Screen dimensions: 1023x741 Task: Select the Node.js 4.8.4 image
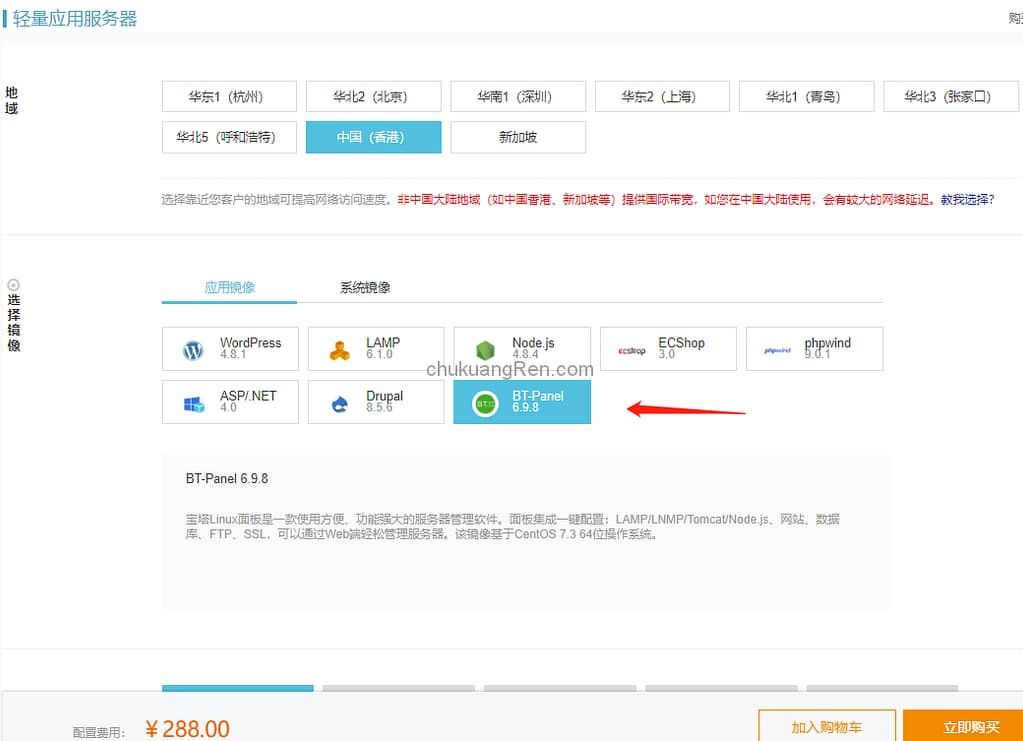pos(522,348)
